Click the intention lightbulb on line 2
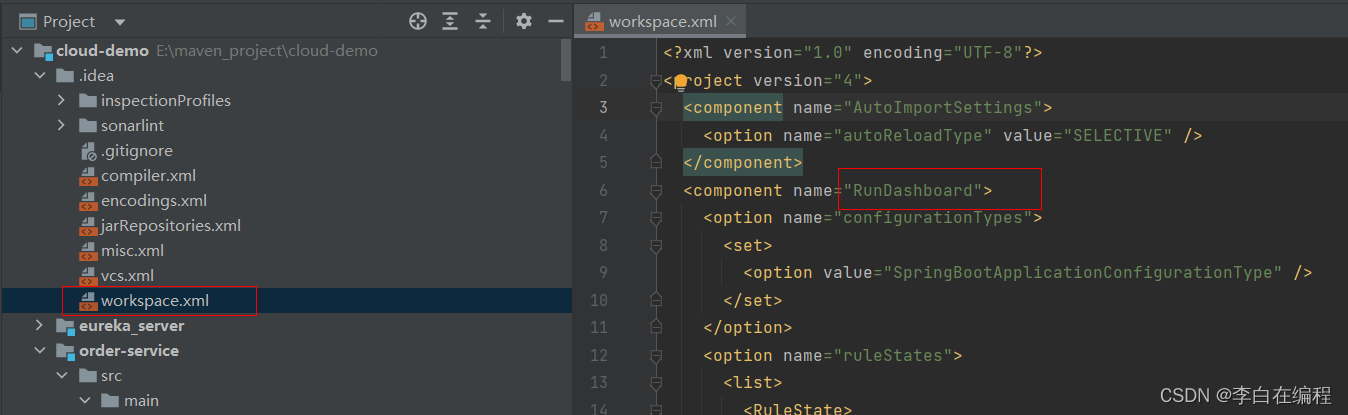This screenshot has height=415, width=1348. click(x=681, y=82)
